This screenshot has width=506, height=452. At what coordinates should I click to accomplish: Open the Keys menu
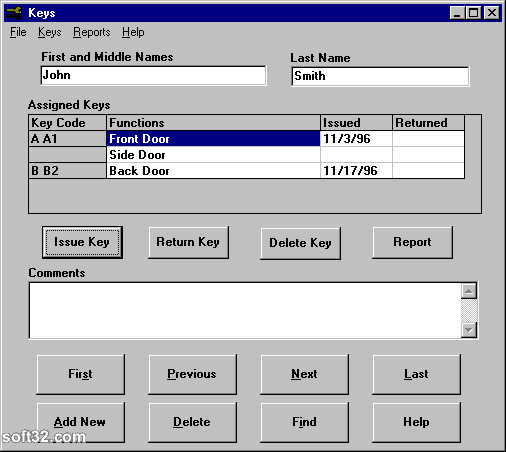(x=49, y=32)
